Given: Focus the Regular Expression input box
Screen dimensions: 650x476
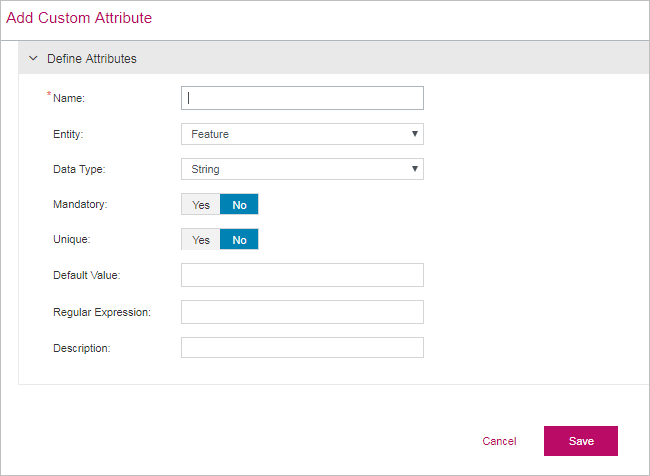Looking at the screenshot, I should point(302,312).
